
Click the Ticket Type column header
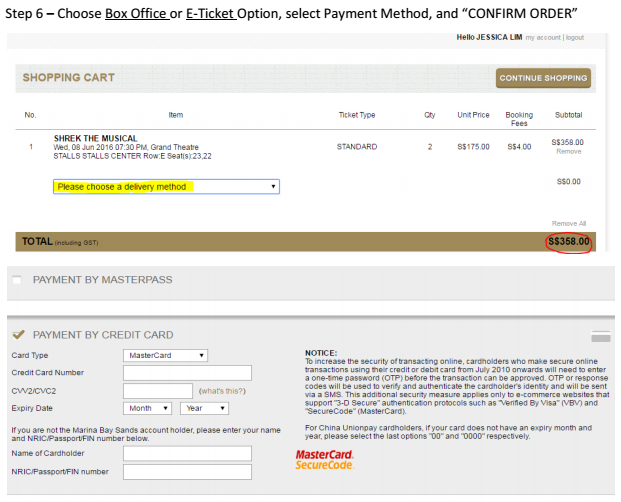click(357, 115)
